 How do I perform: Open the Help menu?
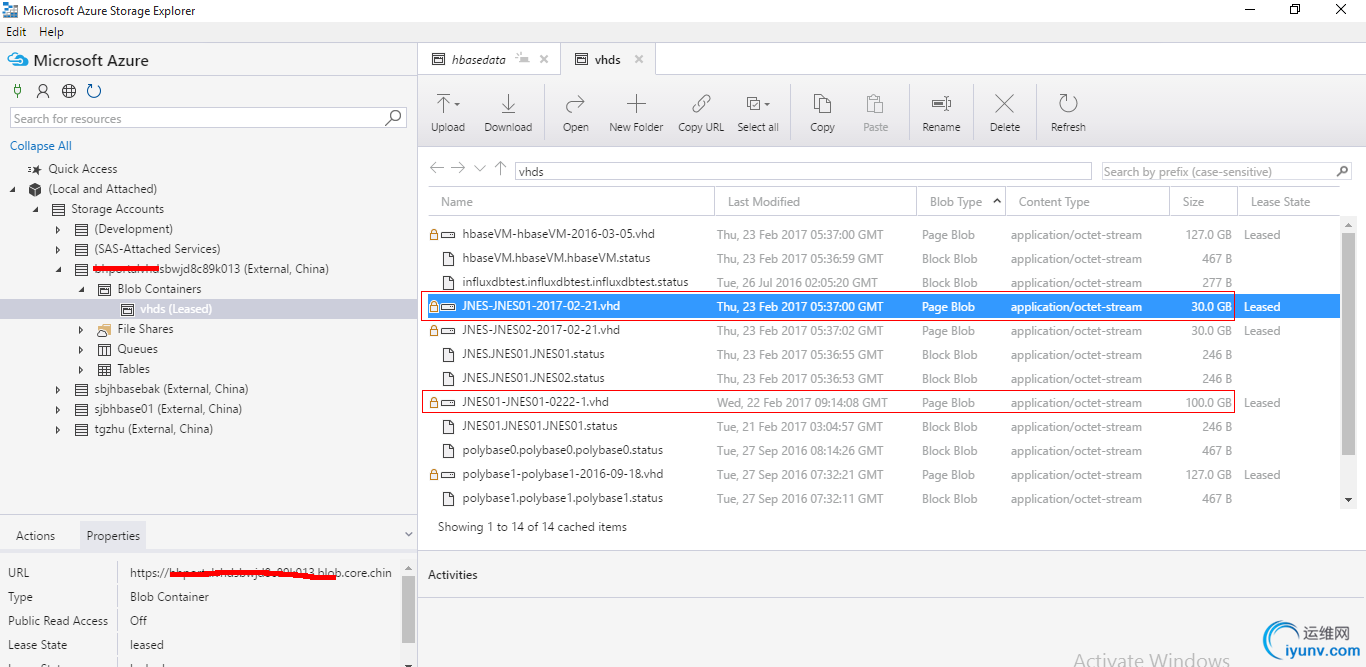[51, 32]
